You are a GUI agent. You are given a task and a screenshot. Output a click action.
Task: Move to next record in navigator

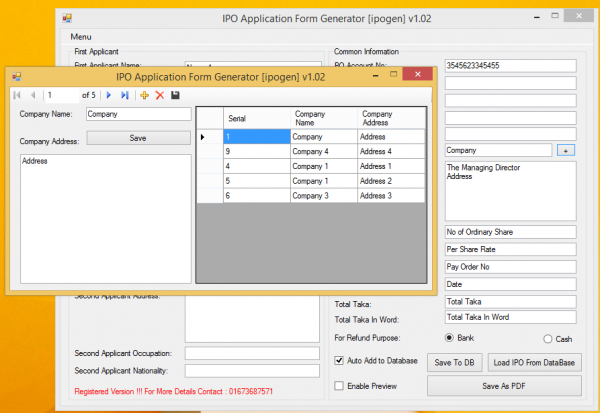click(x=109, y=95)
